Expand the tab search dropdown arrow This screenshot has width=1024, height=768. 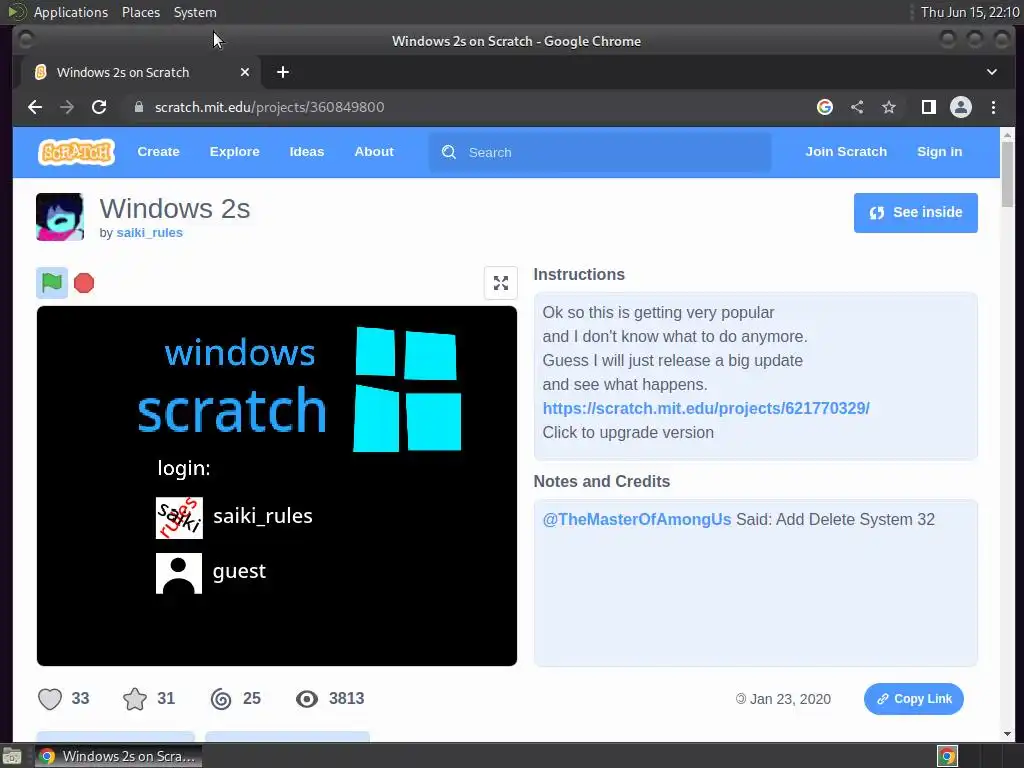coord(991,72)
